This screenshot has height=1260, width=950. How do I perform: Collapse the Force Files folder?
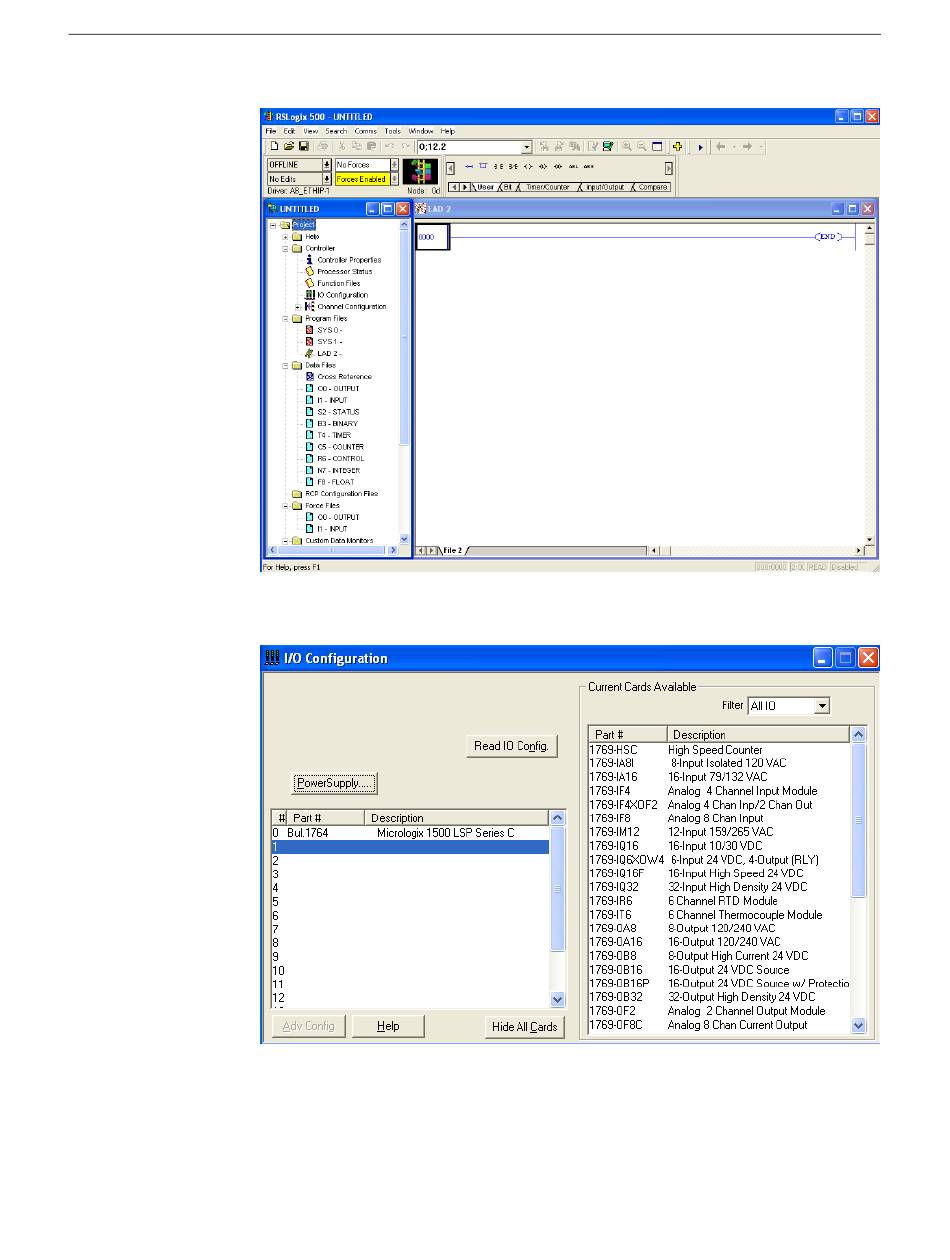tap(285, 506)
